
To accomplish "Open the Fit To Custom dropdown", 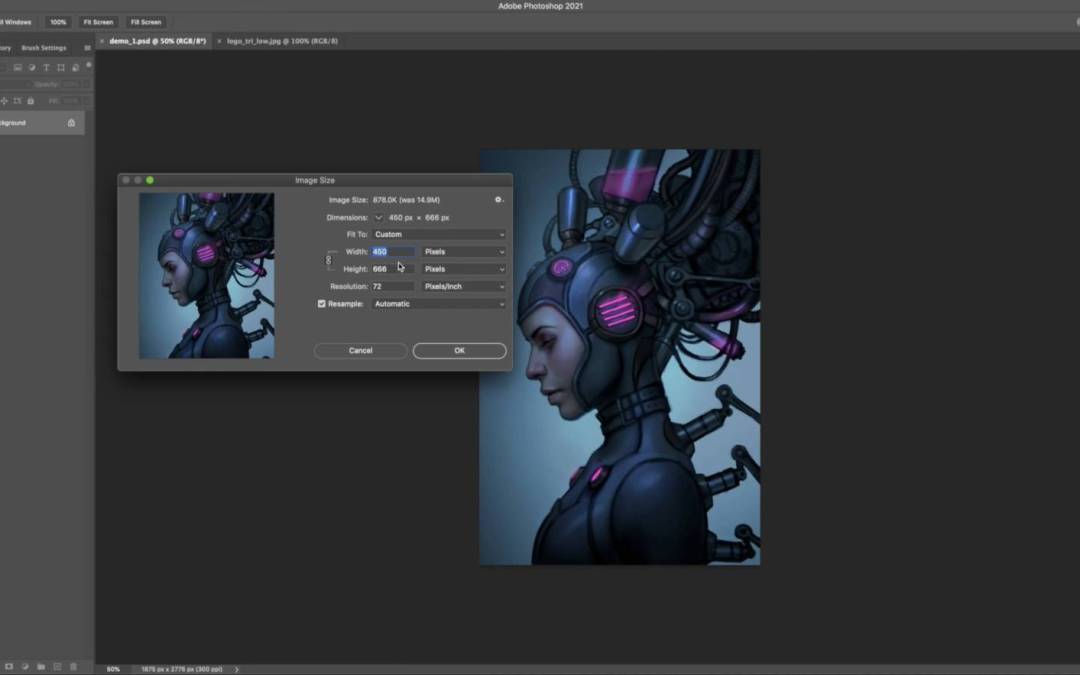I will 439,234.
